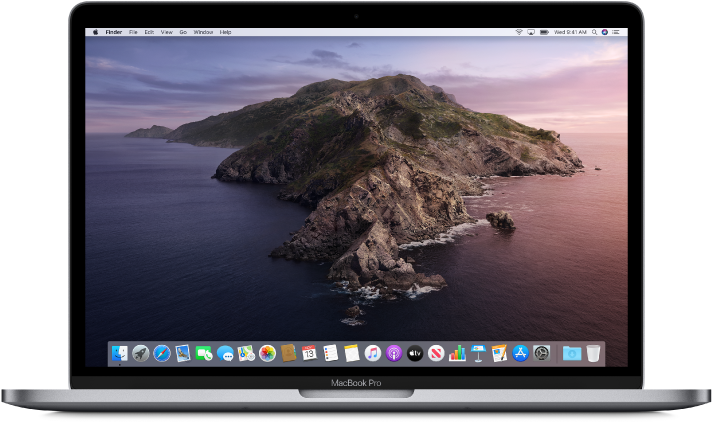Click the AirPlay display icon

[531, 32]
